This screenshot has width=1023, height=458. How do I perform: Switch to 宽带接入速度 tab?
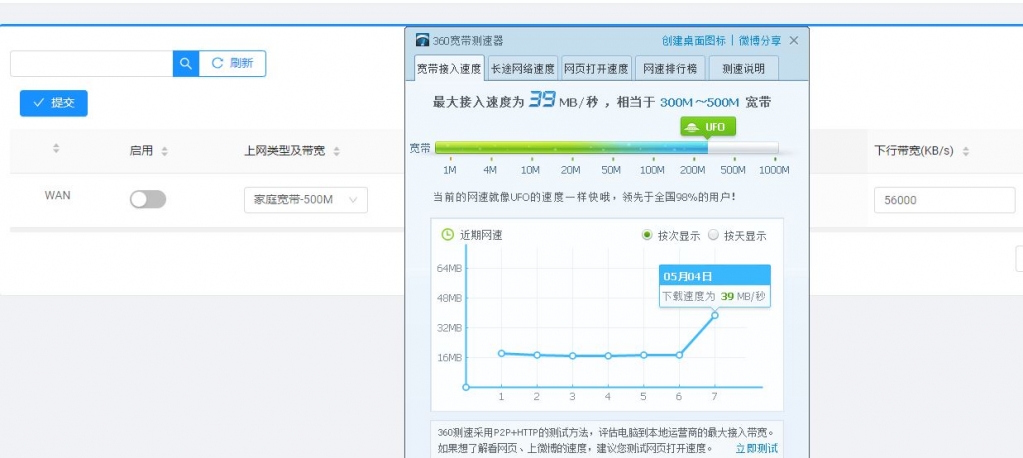450,69
